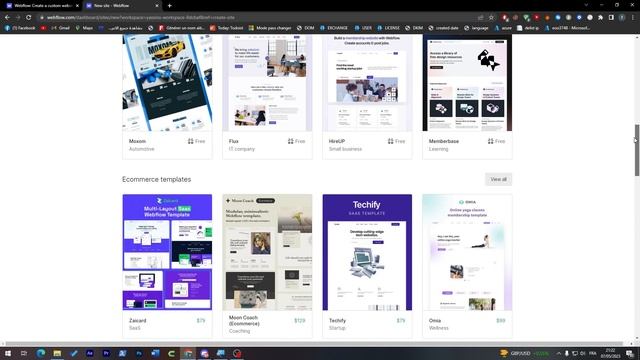Click the $79 price on Techify card
The height and width of the screenshot is (360, 640).
pos(401,320)
